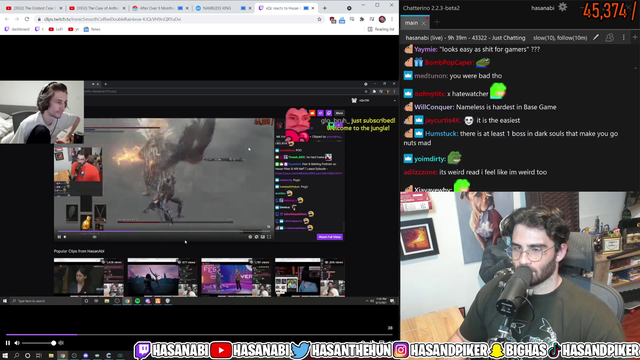Open the Chrome profile avatar
Screen dimensions: 640x360
(382, 19)
